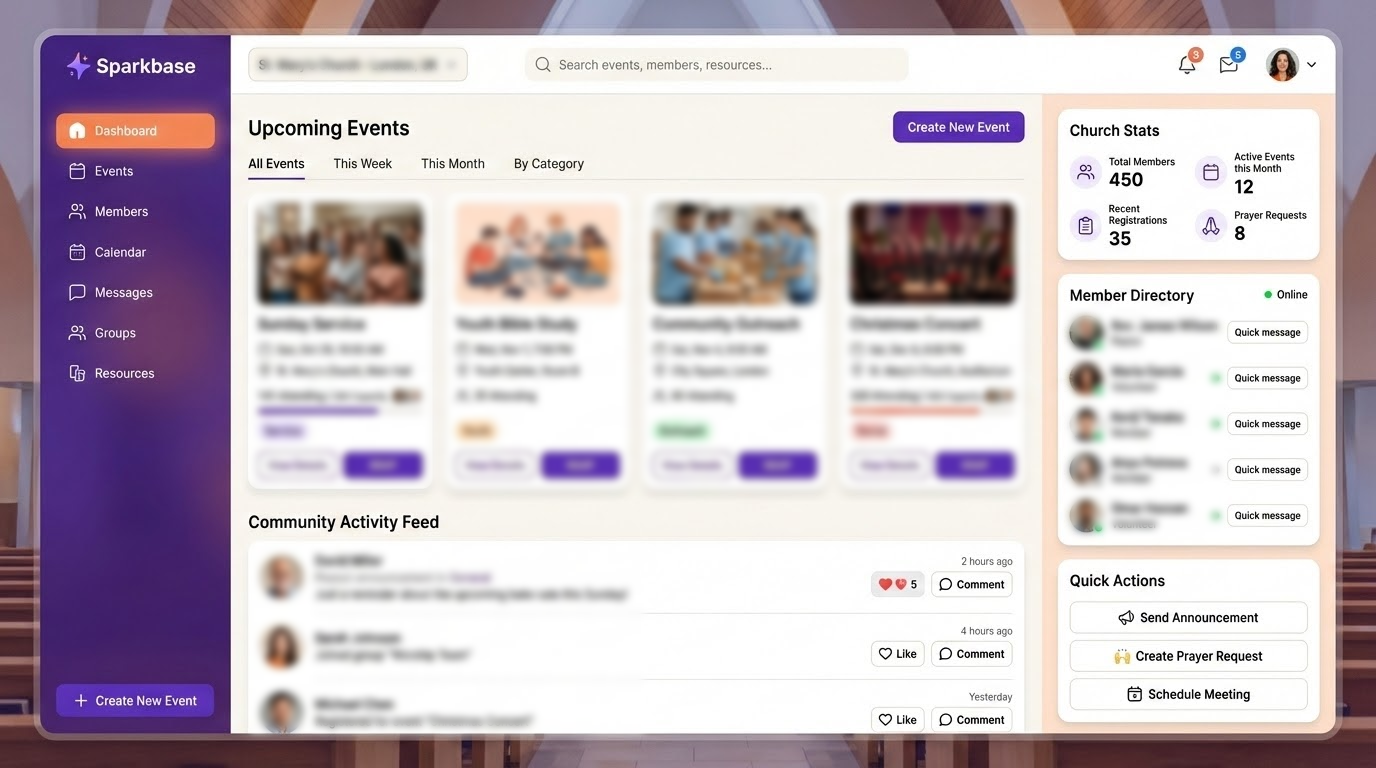Expand the By Category filter

pyautogui.click(x=548, y=163)
